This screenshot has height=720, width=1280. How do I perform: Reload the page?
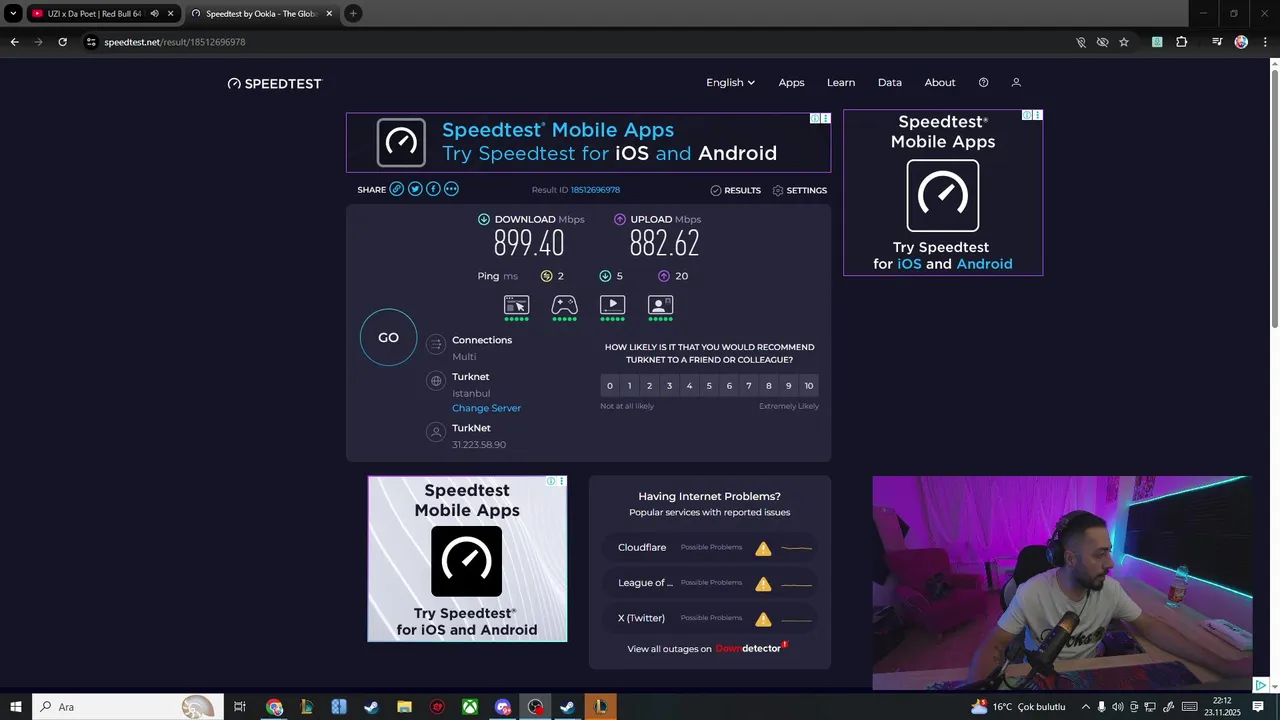tap(62, 42)
